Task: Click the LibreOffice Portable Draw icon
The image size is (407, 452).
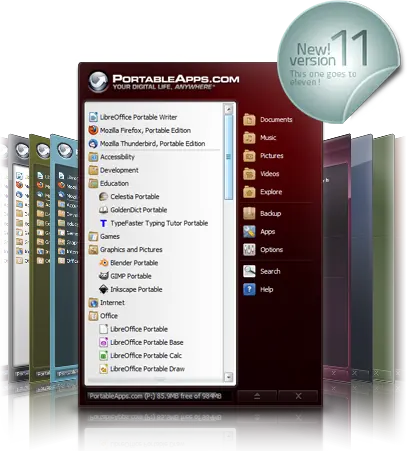Action: 104,369
